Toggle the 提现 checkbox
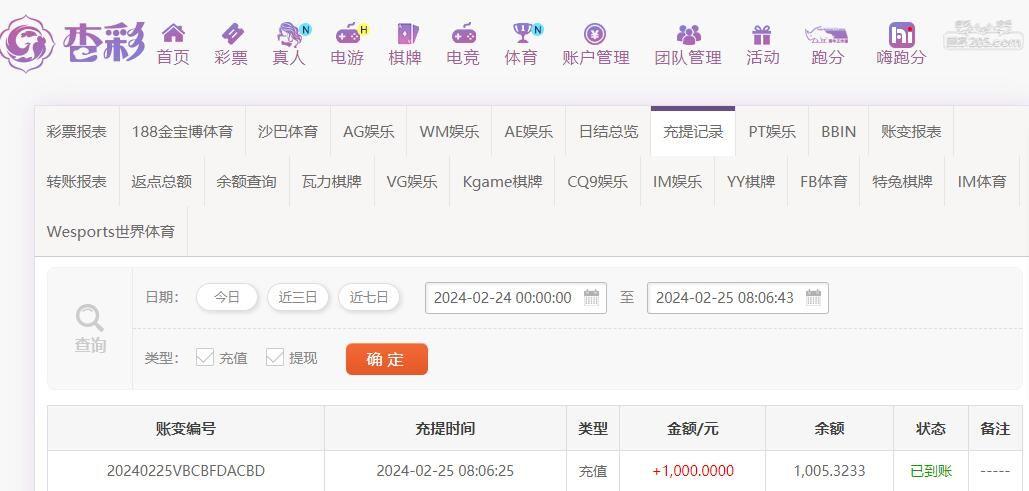 [275, 357]
